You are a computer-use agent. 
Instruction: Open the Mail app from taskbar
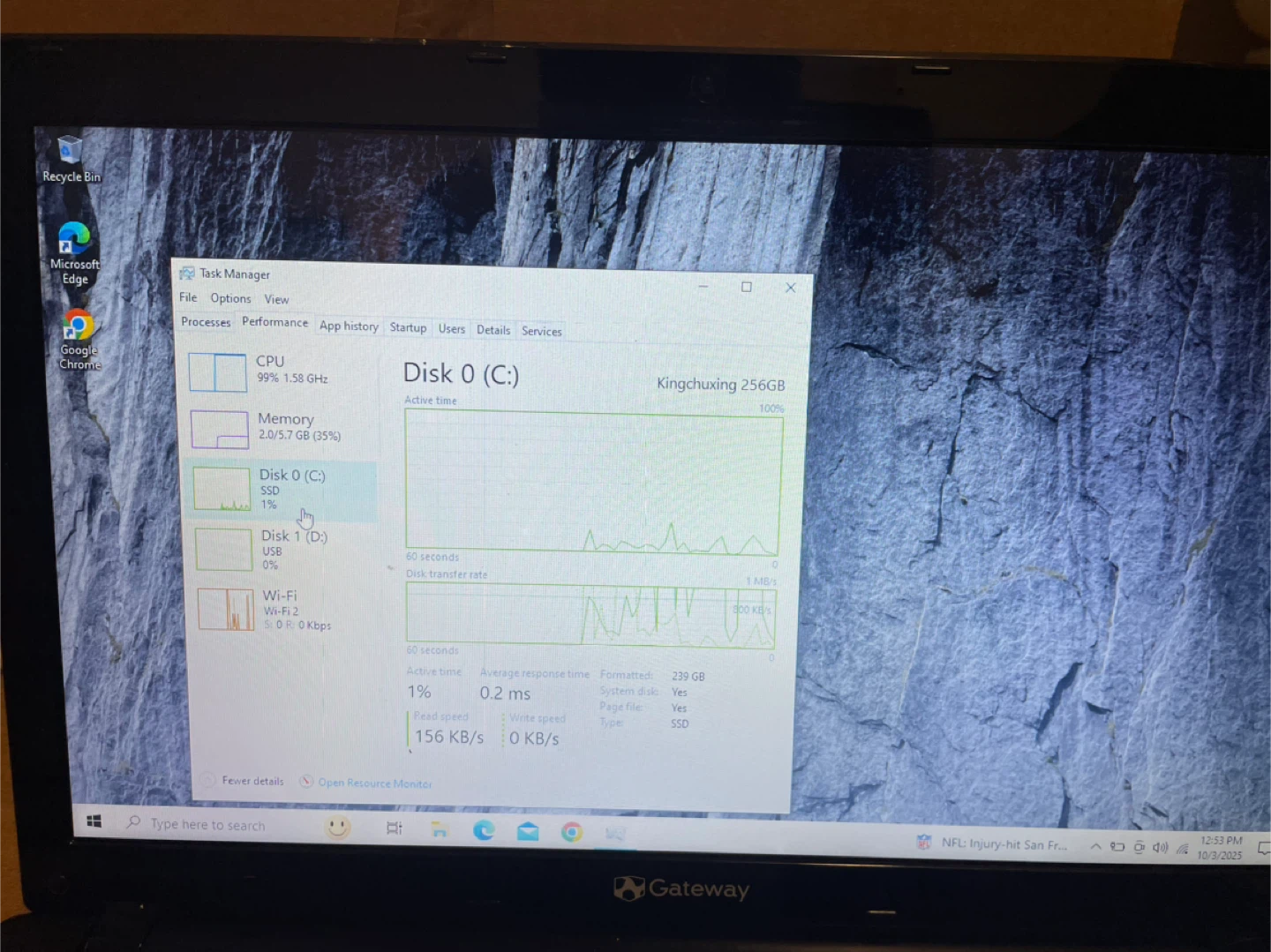tap(528, 831)
